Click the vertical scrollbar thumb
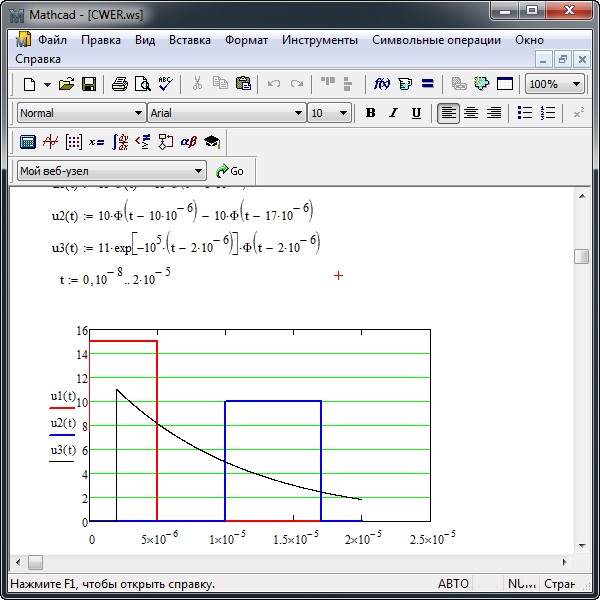 581,257
